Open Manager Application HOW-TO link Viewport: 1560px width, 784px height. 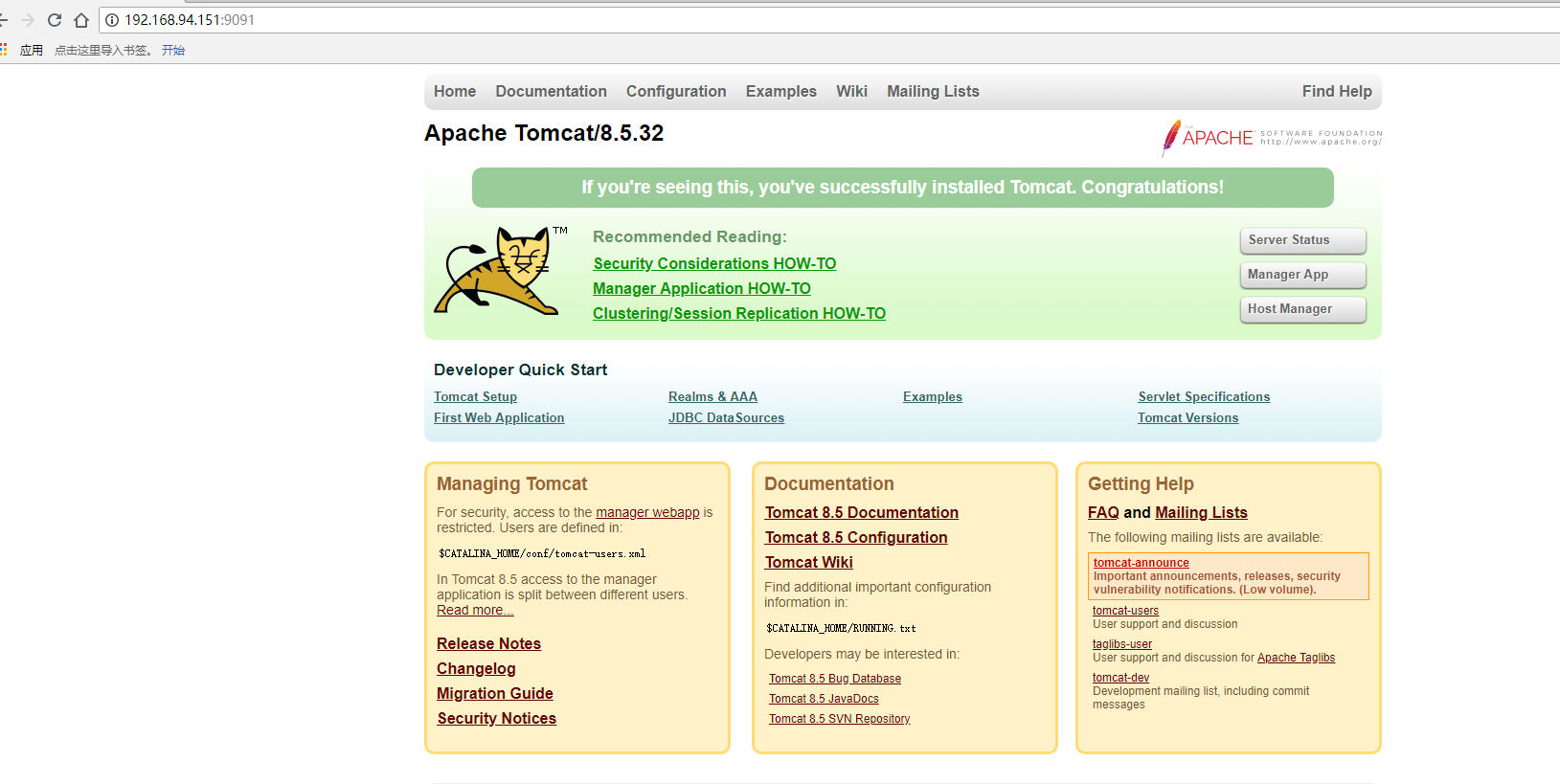(702, 289)
